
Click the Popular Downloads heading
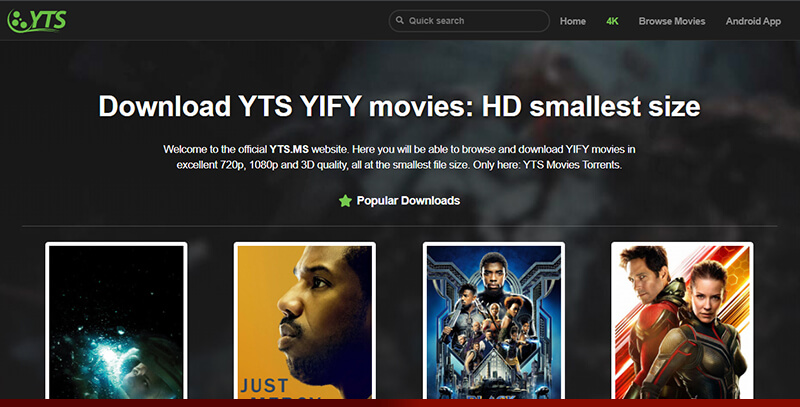point(408,200)
